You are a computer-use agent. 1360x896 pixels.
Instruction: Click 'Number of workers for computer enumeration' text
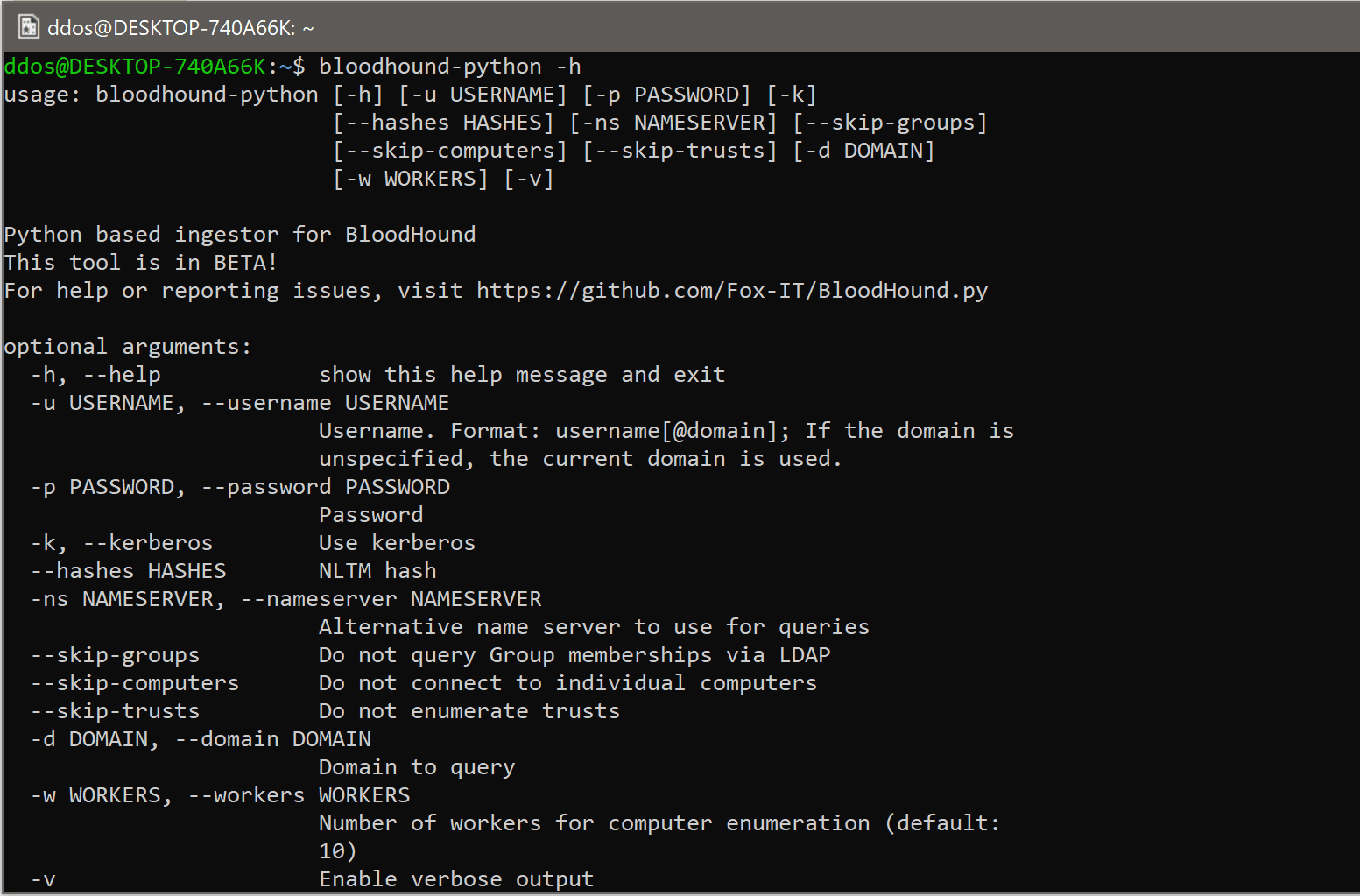(595, 823)
